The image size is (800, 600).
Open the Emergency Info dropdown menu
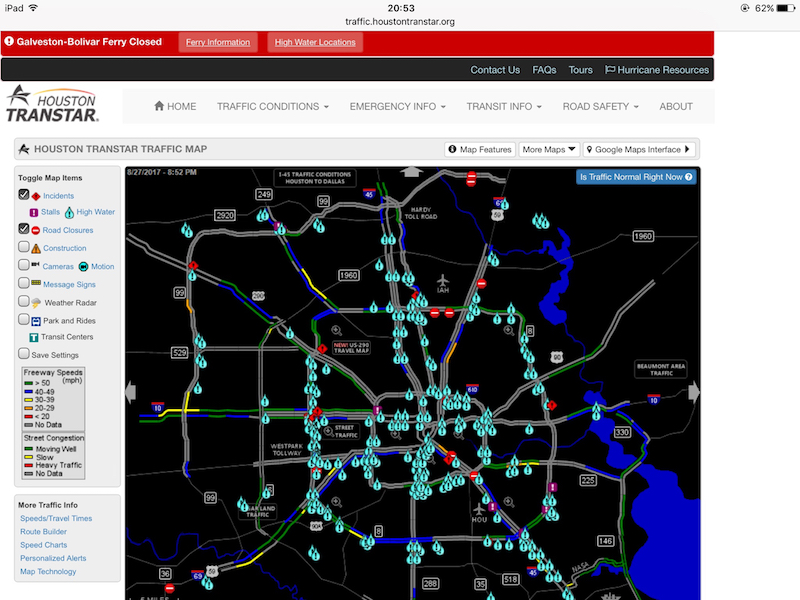click(x=397, y=106)
